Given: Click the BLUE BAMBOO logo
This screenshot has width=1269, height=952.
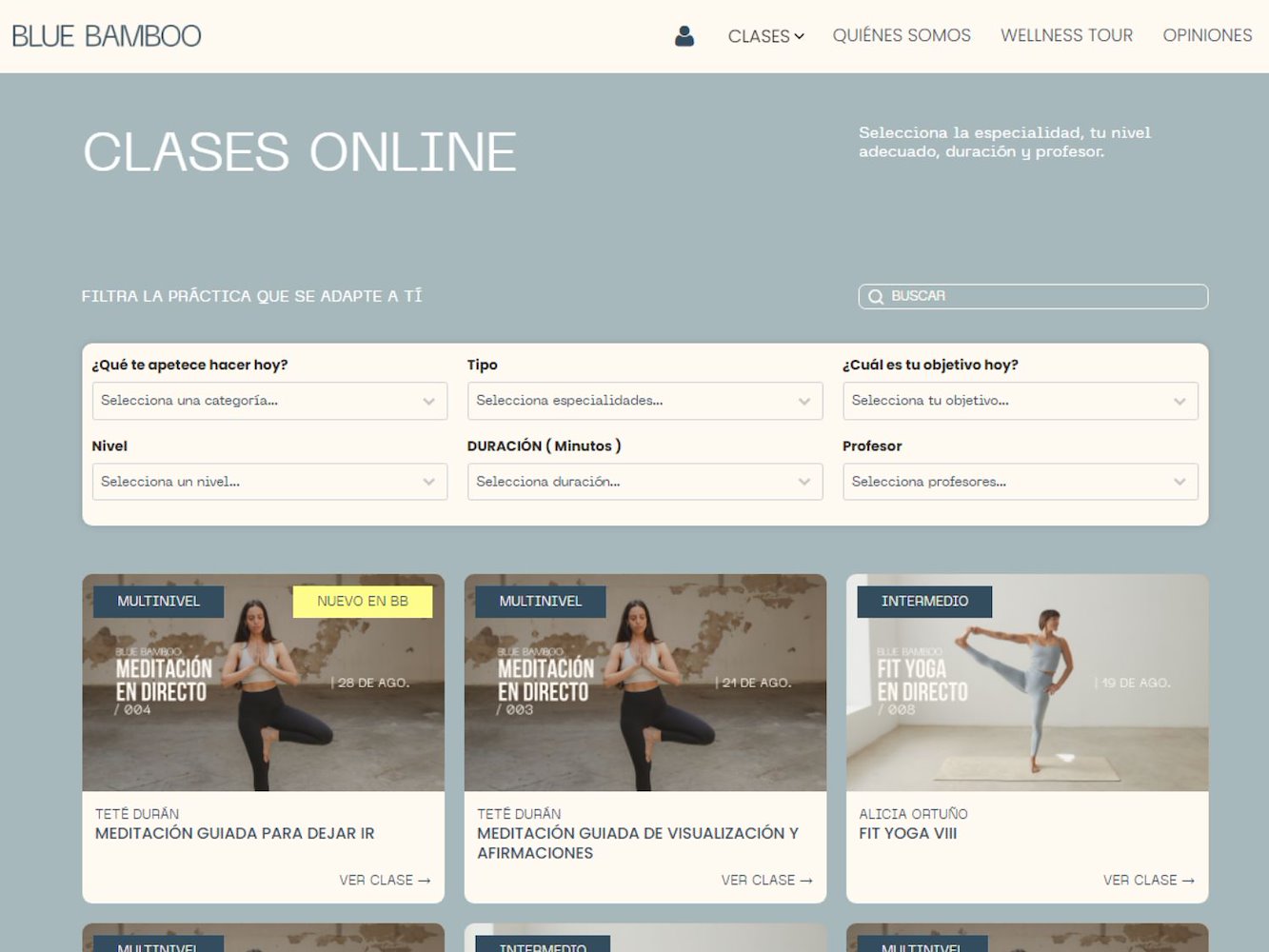Looking at the screenshot, I should (107, 36).
